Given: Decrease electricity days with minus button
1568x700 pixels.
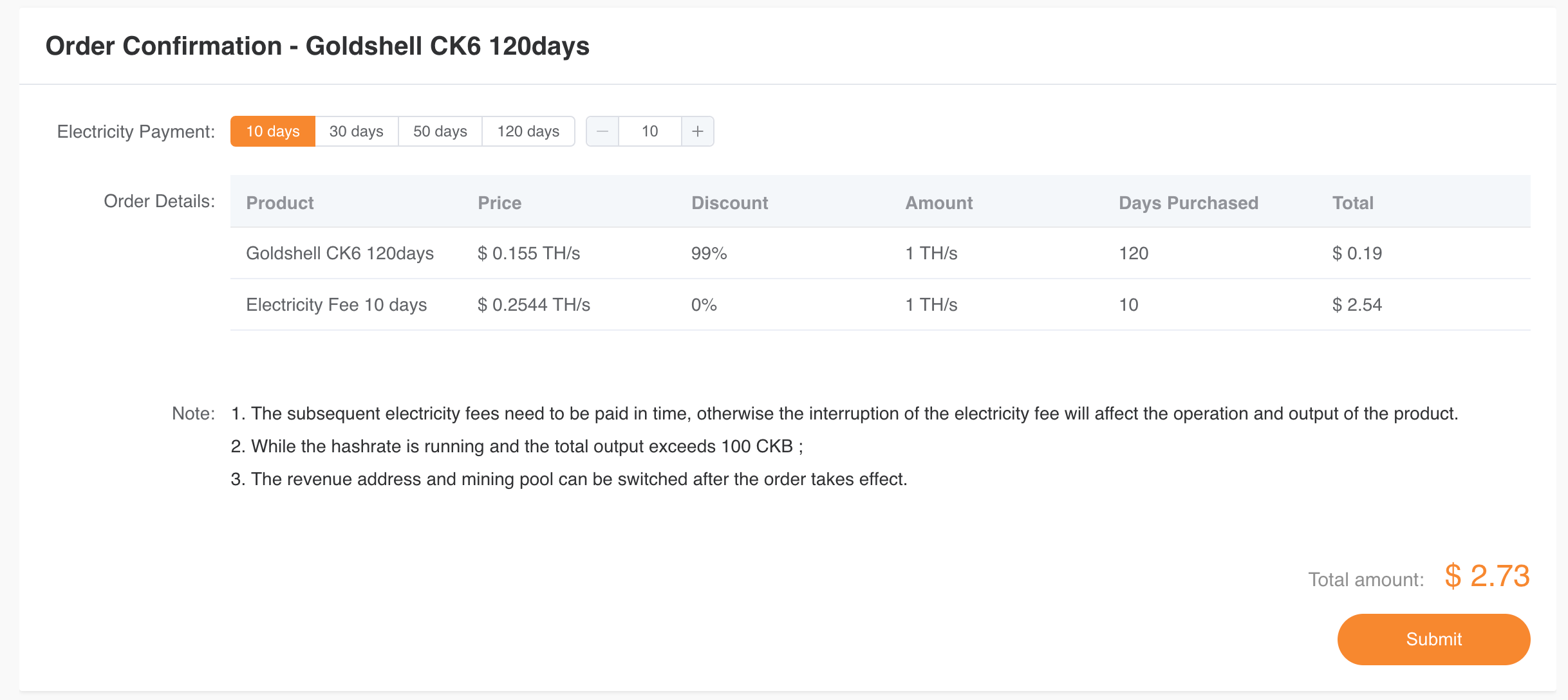Looking at the screenshot, I should (602, 131).
